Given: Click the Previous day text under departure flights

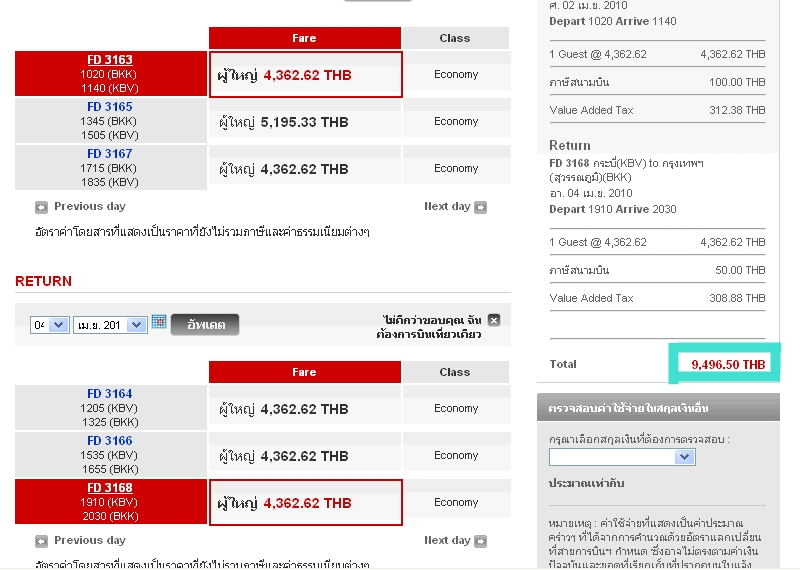Looking at the screenshot, I should 90,206.
